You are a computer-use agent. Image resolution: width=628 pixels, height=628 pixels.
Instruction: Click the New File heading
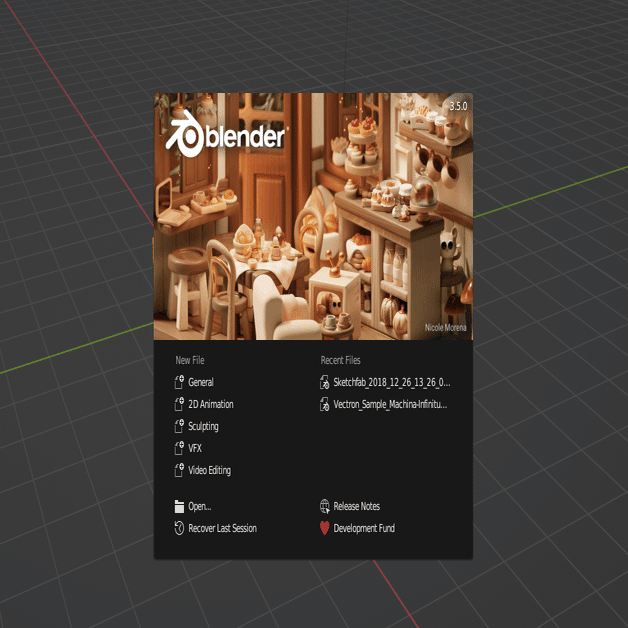pyautogui.click(x=190, y=360)
